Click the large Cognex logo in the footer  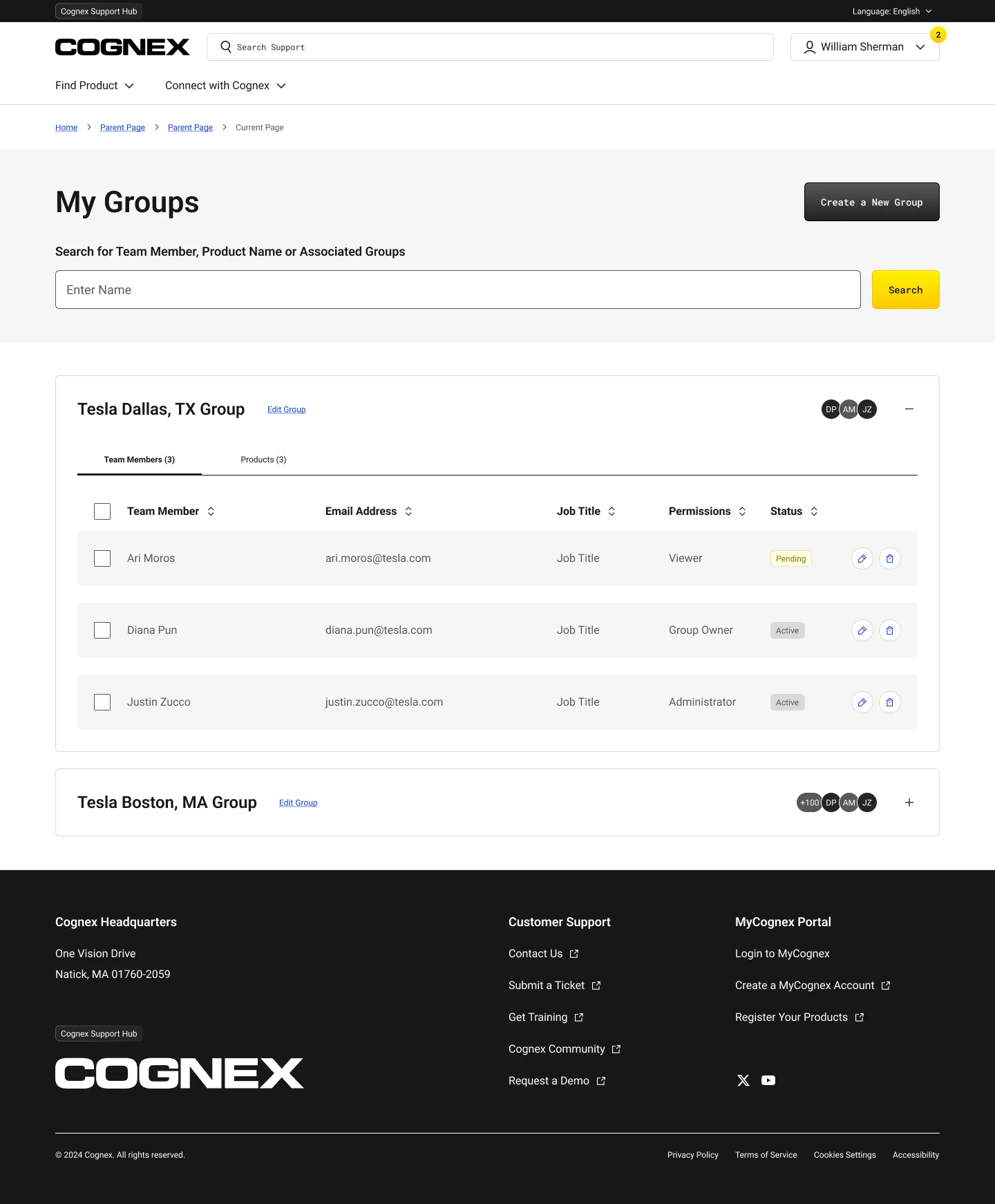(180, 1073)
